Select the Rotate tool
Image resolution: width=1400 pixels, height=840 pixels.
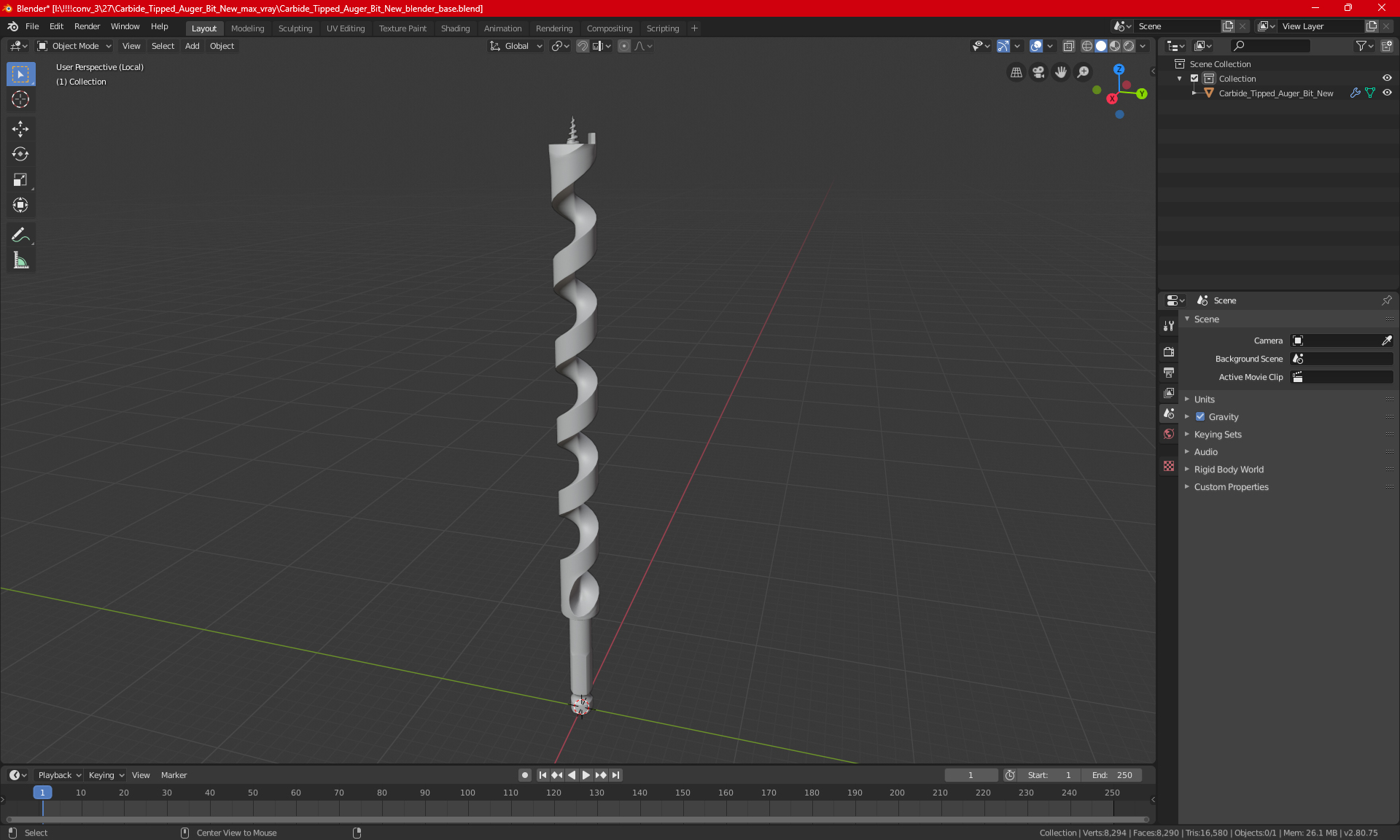coord(20,154)
